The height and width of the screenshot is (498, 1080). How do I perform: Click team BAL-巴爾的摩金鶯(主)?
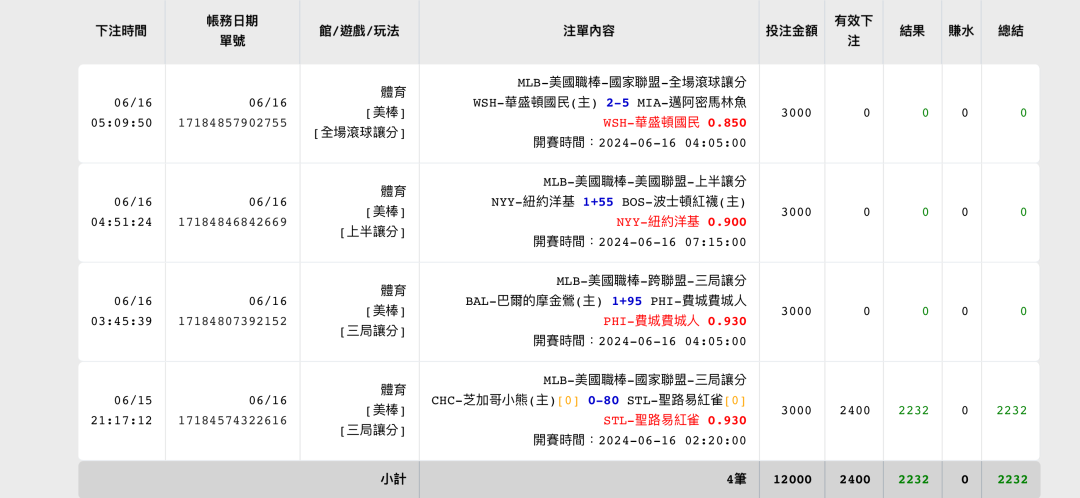534,302
